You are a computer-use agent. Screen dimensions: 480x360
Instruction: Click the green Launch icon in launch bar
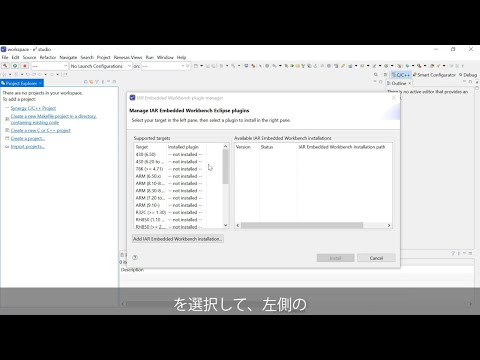coord(15,66)
